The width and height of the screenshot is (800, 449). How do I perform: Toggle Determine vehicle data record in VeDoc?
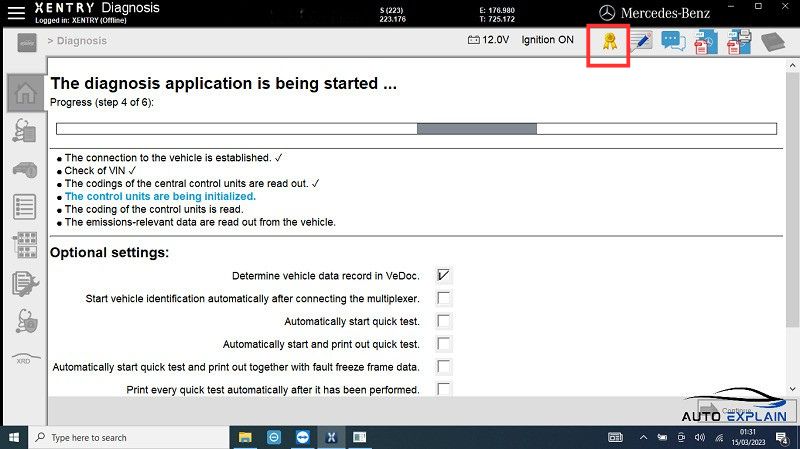click(x=443, y=276)
